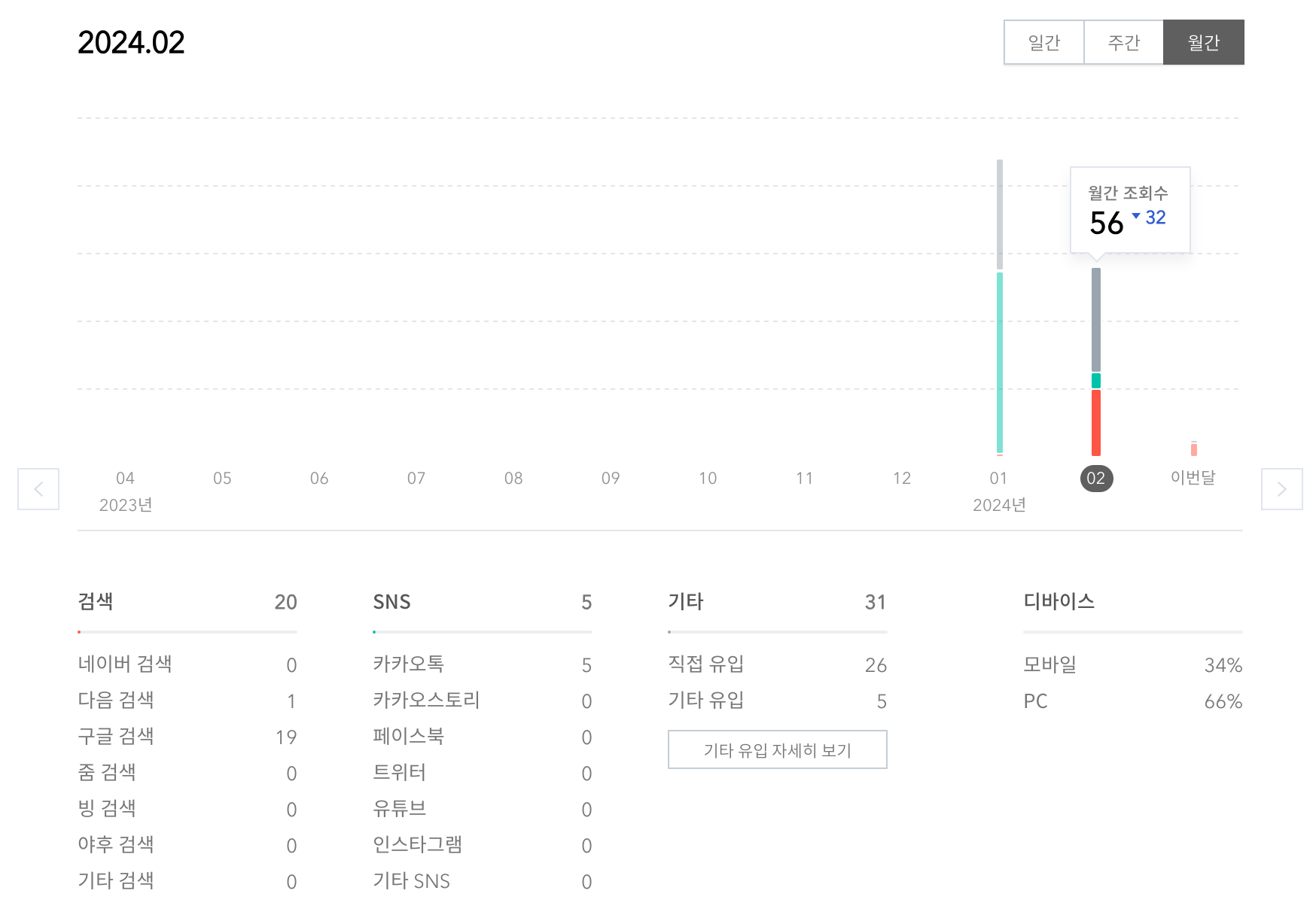This screenshot has height=918, width=1316.
Task: Click the 직접 유입 row
Action: pos(778,664)
